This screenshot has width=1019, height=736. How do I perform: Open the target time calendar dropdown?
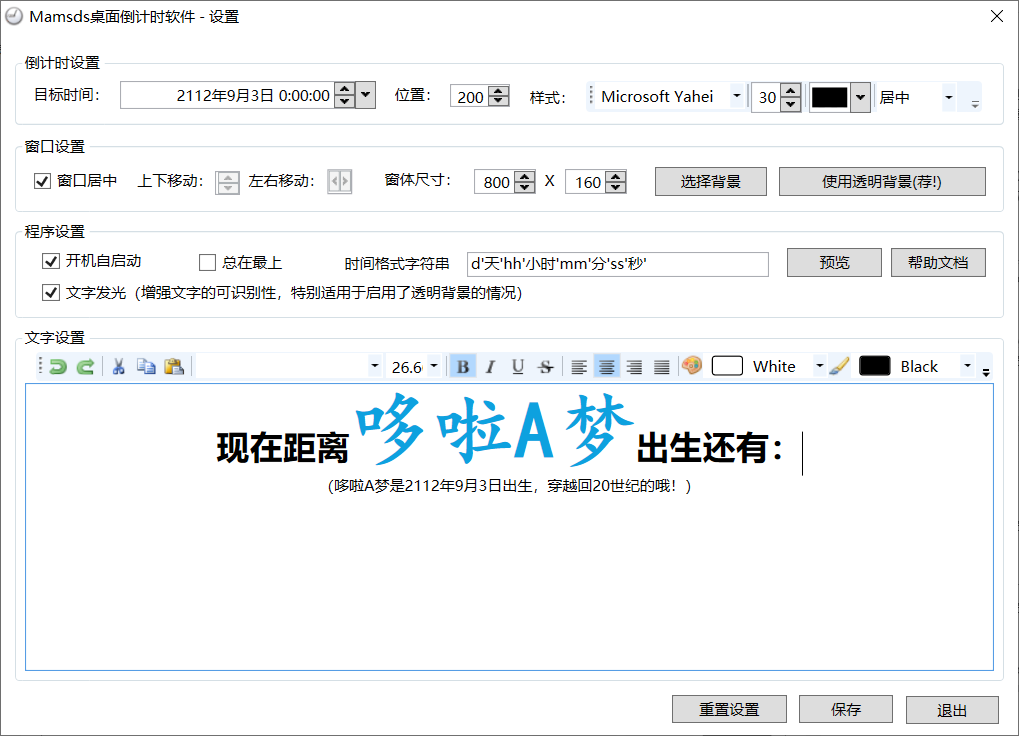pos(367,95)
